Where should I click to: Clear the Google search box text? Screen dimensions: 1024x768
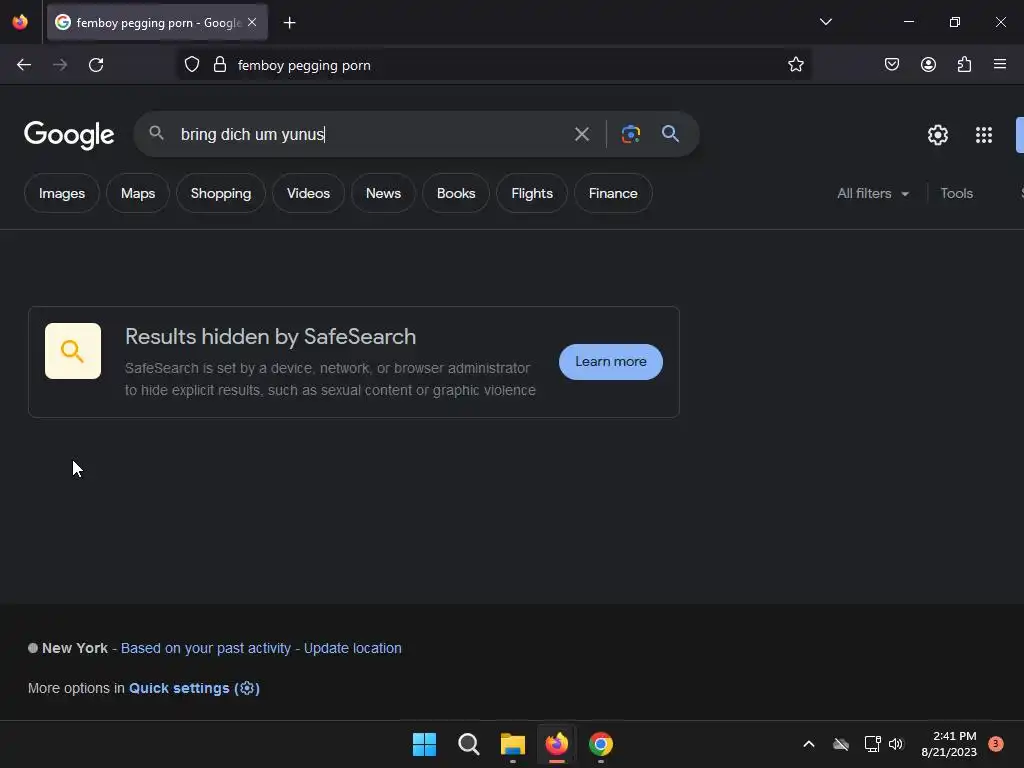[581, 135]
